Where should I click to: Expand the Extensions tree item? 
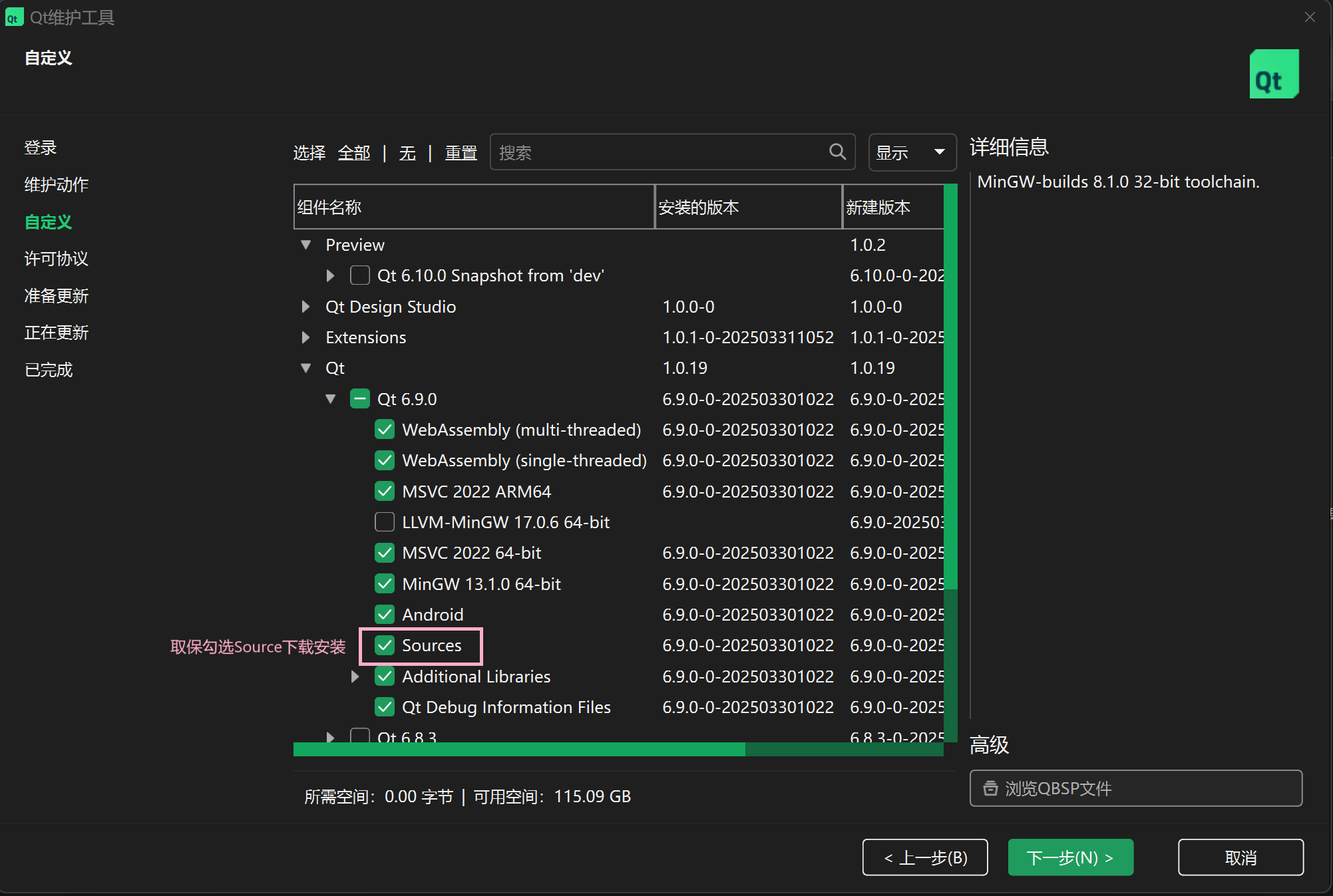point(305,337)
